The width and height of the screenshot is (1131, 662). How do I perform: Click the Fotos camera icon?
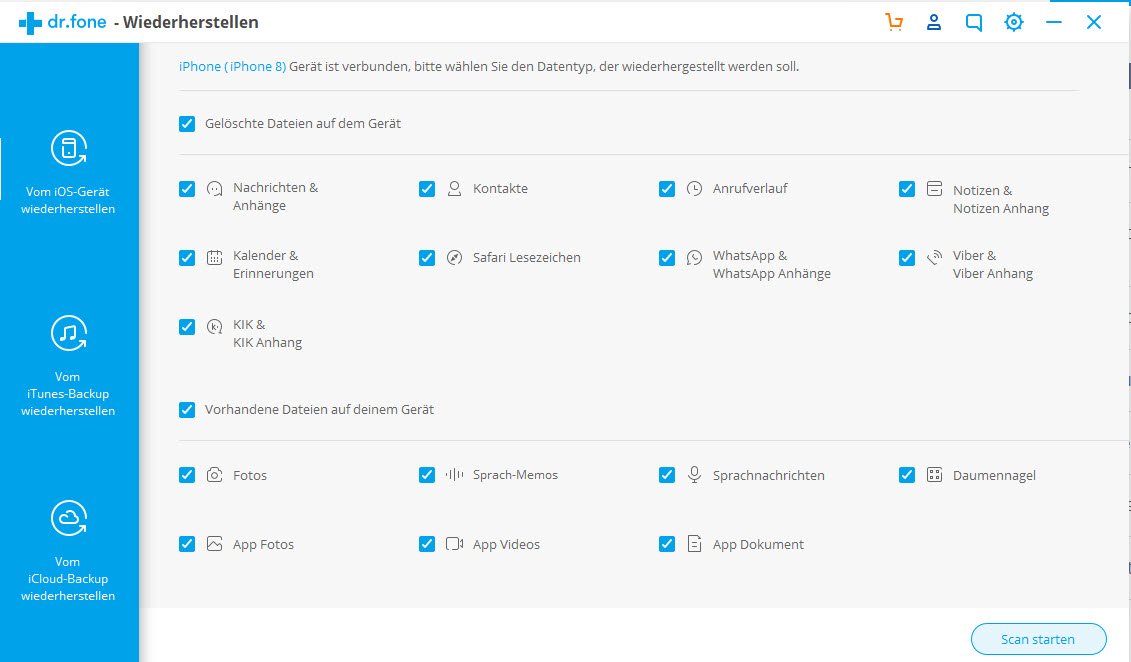tap(215, 475)
